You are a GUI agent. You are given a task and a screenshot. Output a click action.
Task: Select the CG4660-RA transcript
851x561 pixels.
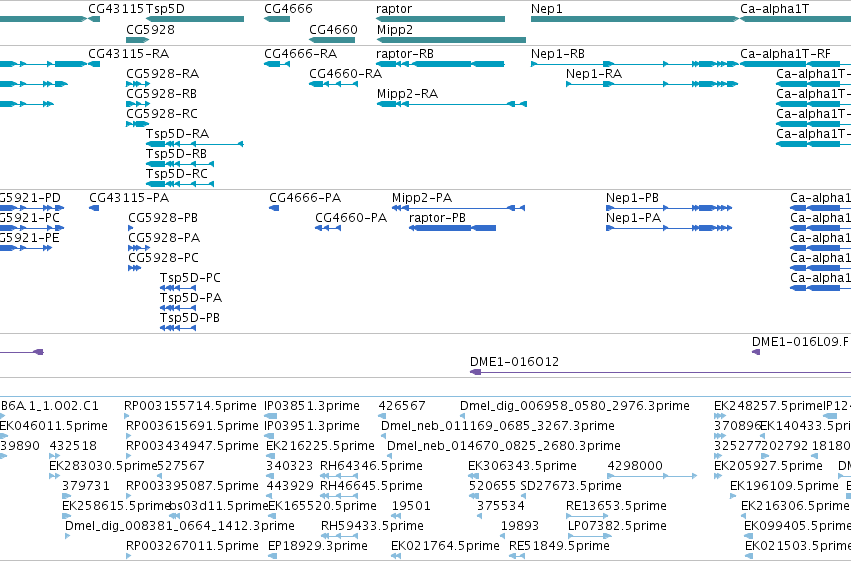pyautogui.click(x=345, y=74)
